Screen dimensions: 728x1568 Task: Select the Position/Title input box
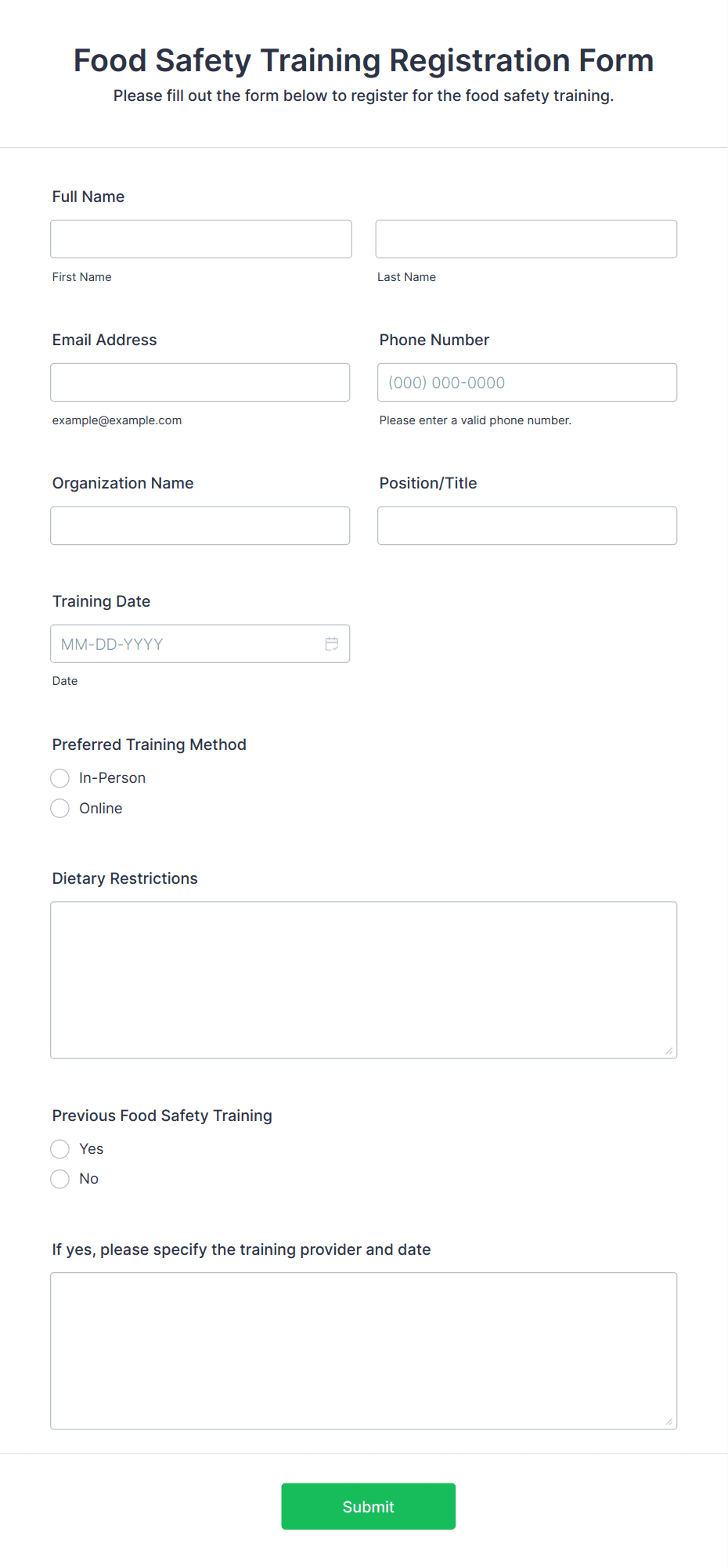528,525
